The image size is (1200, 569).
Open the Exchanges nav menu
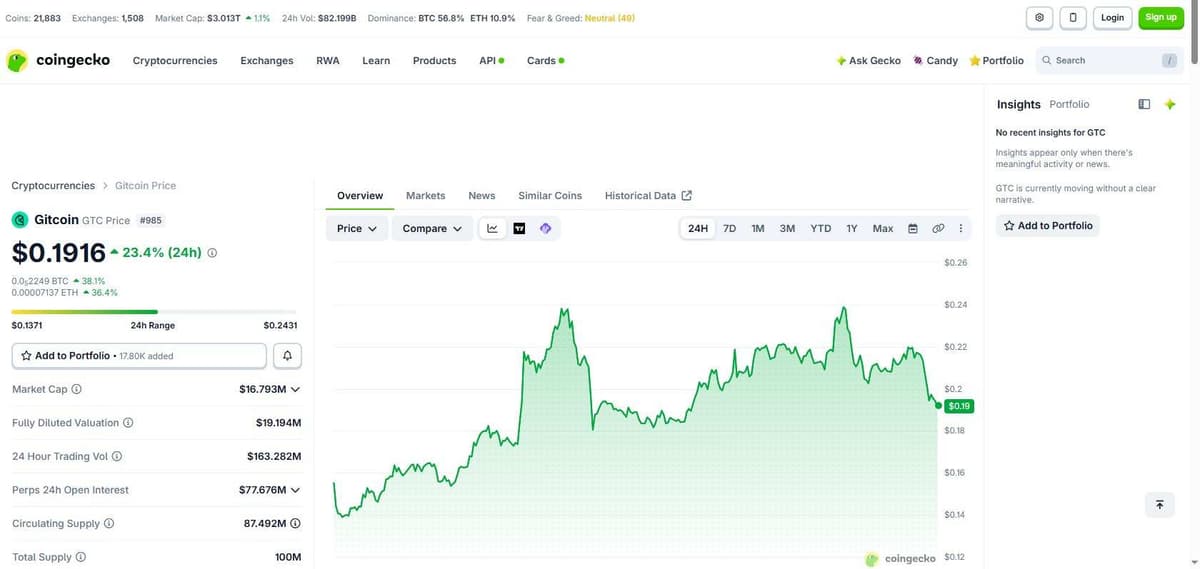[267, 60]
